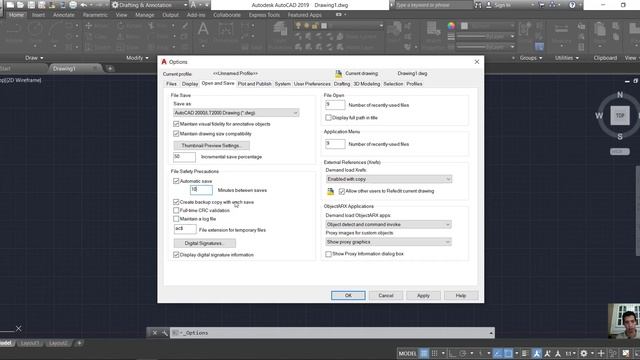Screen dimensions: 640x360
Task: Expand the Draw ribbon panel
Action: click(x=34, y=58)
